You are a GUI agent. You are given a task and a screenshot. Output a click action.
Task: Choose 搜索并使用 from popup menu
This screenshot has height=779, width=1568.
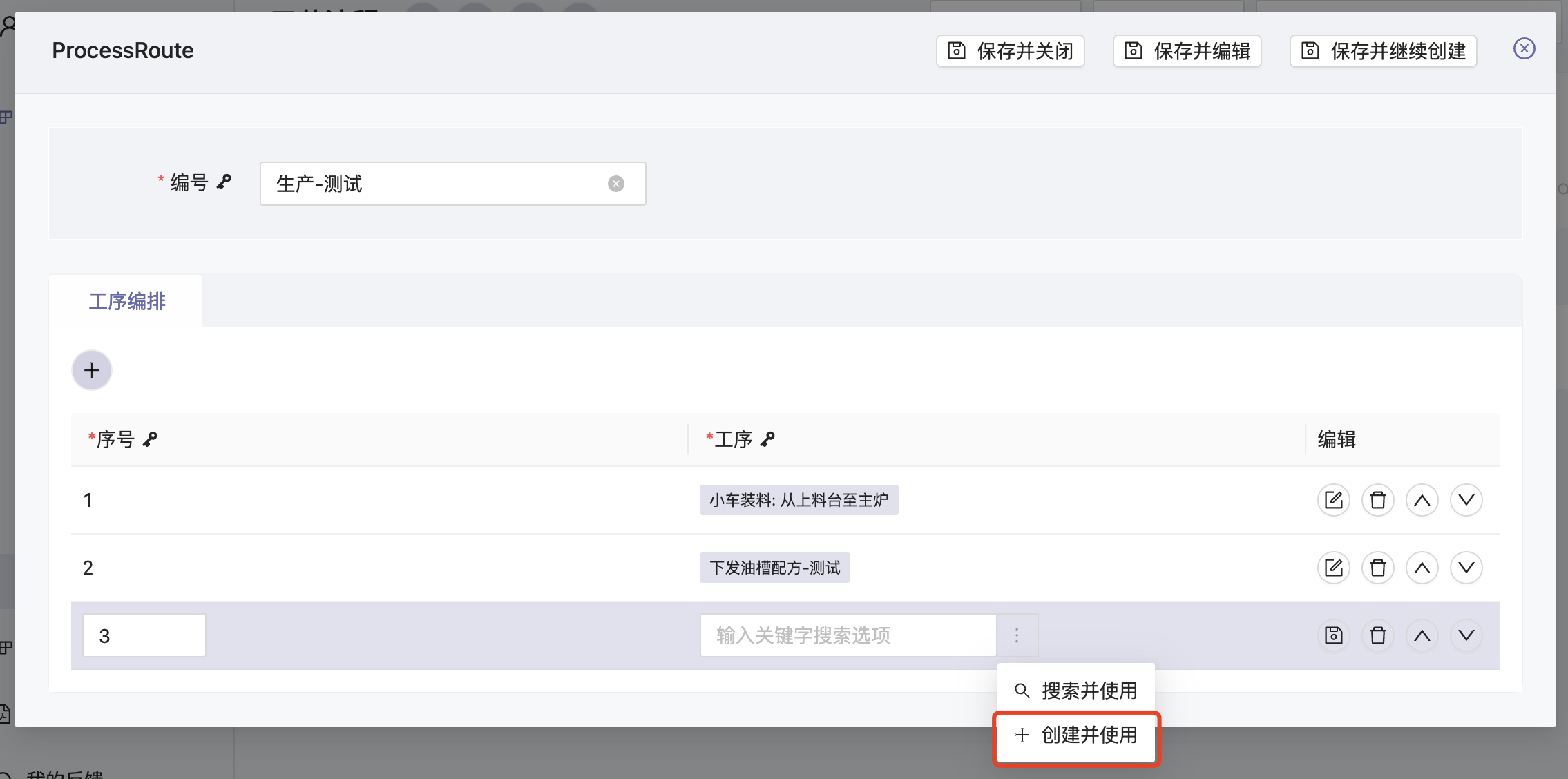click(1076, 690)
